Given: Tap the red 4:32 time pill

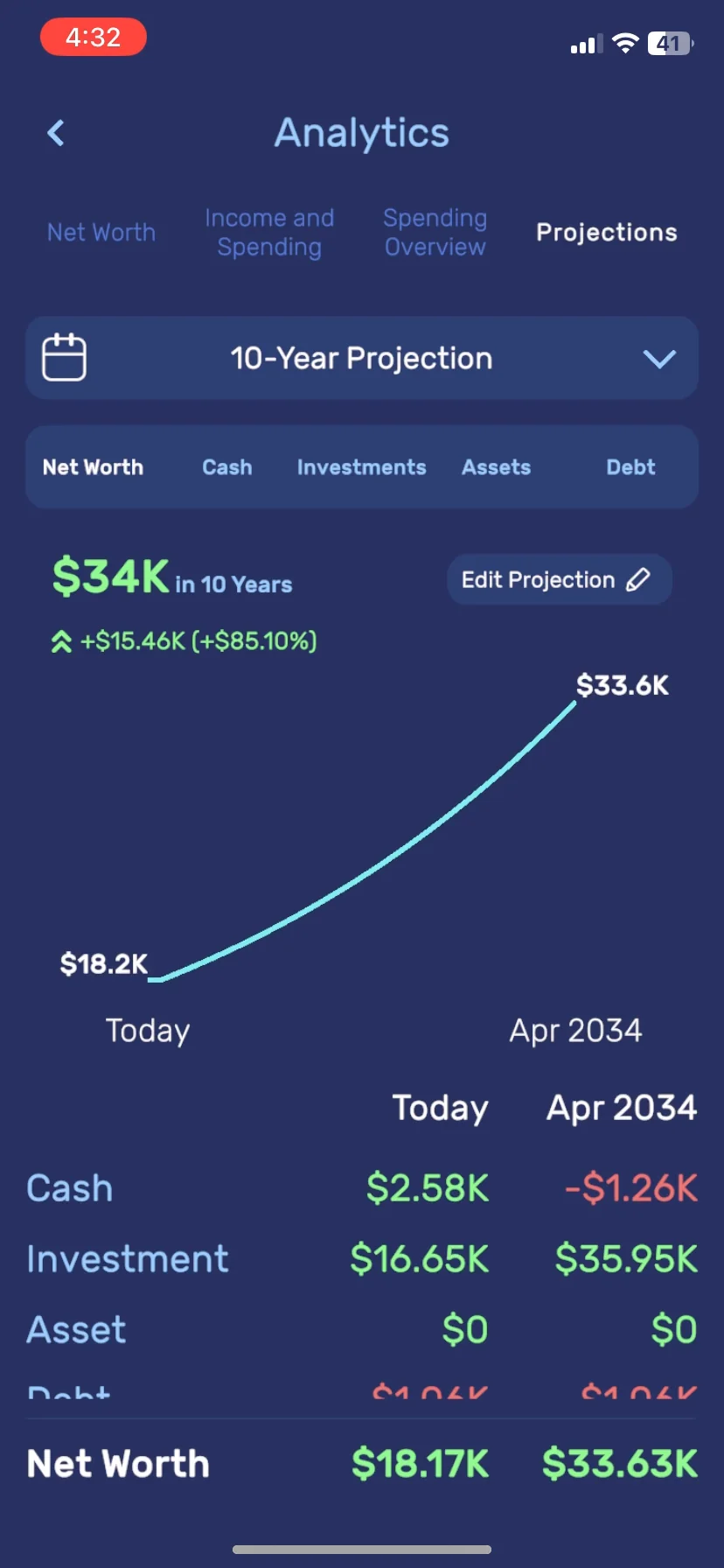Looking at the screenshot, I should point(94,38).
